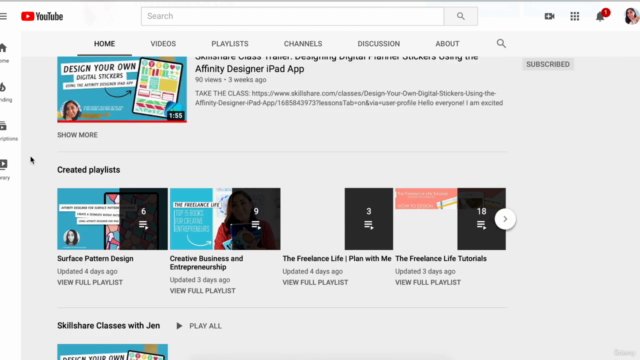Image resolution: width=640 pixels, height=360 pixels.
Task: Open the Skillshare Class Trailer video title
Action: pos(336,64)
